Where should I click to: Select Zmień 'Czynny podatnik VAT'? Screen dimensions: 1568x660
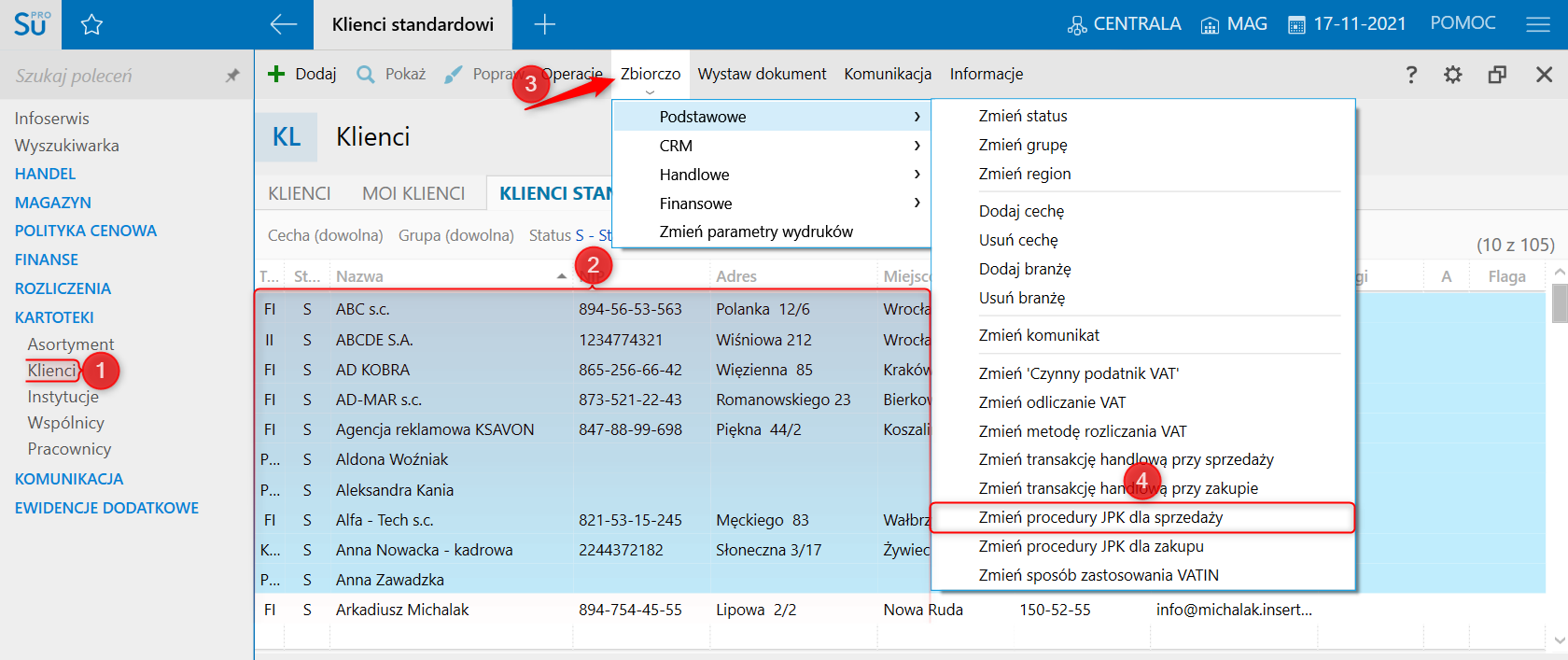tap(1079, 373)
